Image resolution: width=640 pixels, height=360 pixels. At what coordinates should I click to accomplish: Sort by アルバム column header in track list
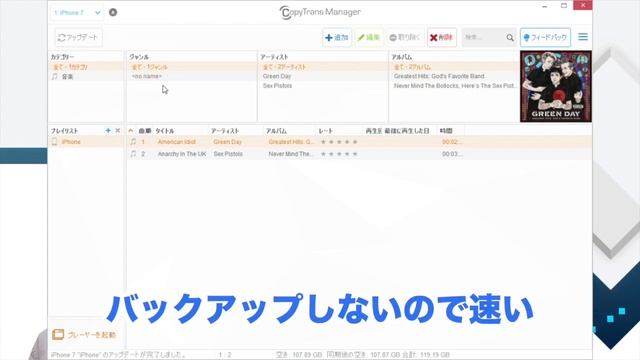[276, 131]
